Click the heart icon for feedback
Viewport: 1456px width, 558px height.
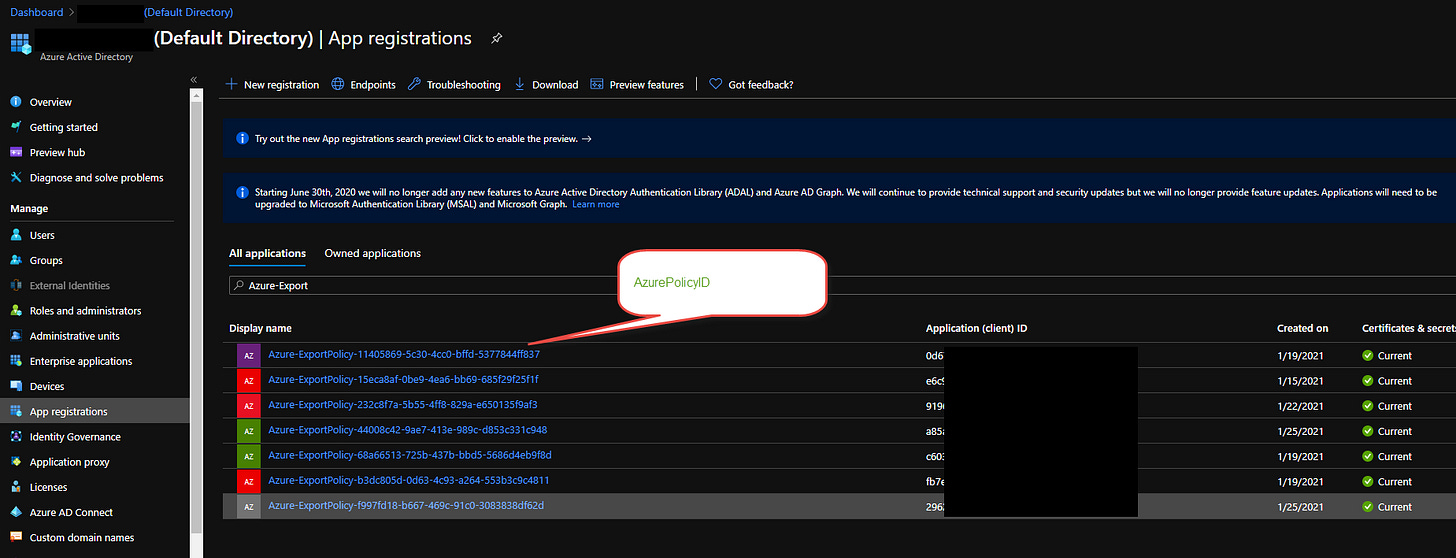pyautogui.click(x=715, y=85)
